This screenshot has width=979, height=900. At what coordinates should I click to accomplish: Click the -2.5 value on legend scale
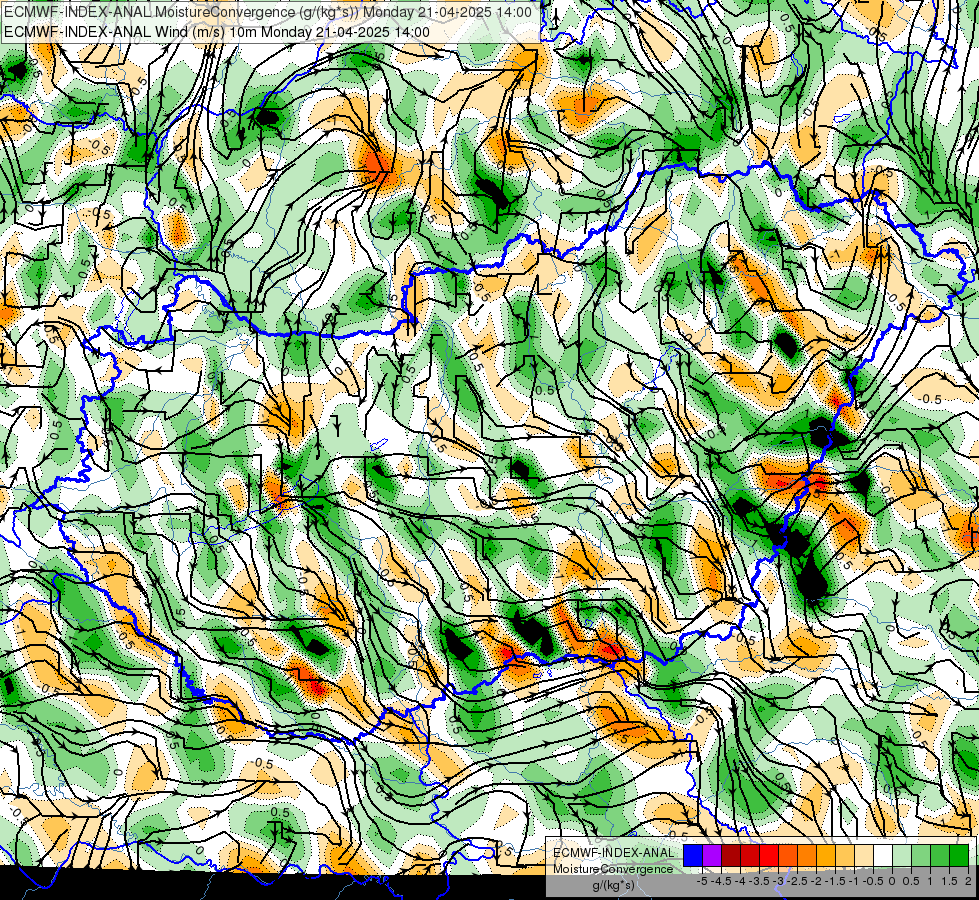[797, 881]
